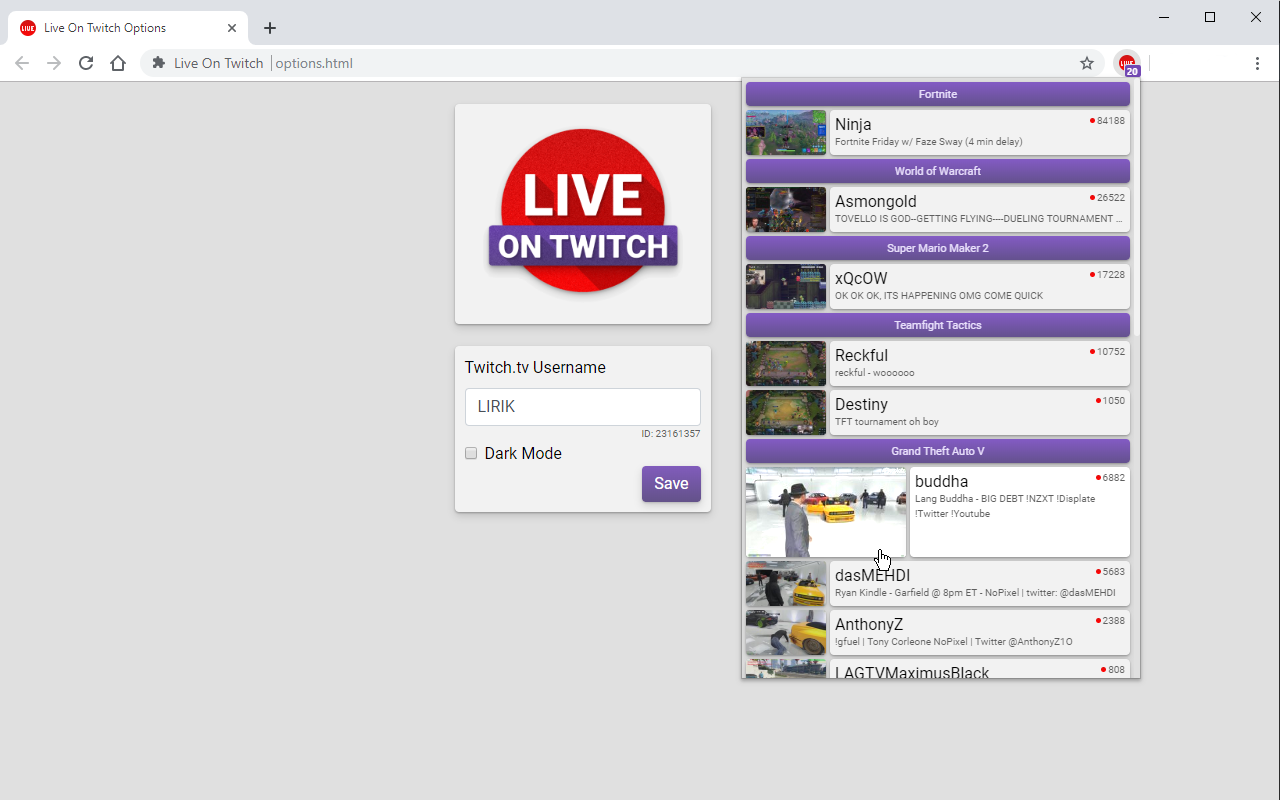Click the browser back arrow
1280x800 pixels.
click(x=22, y=63)
